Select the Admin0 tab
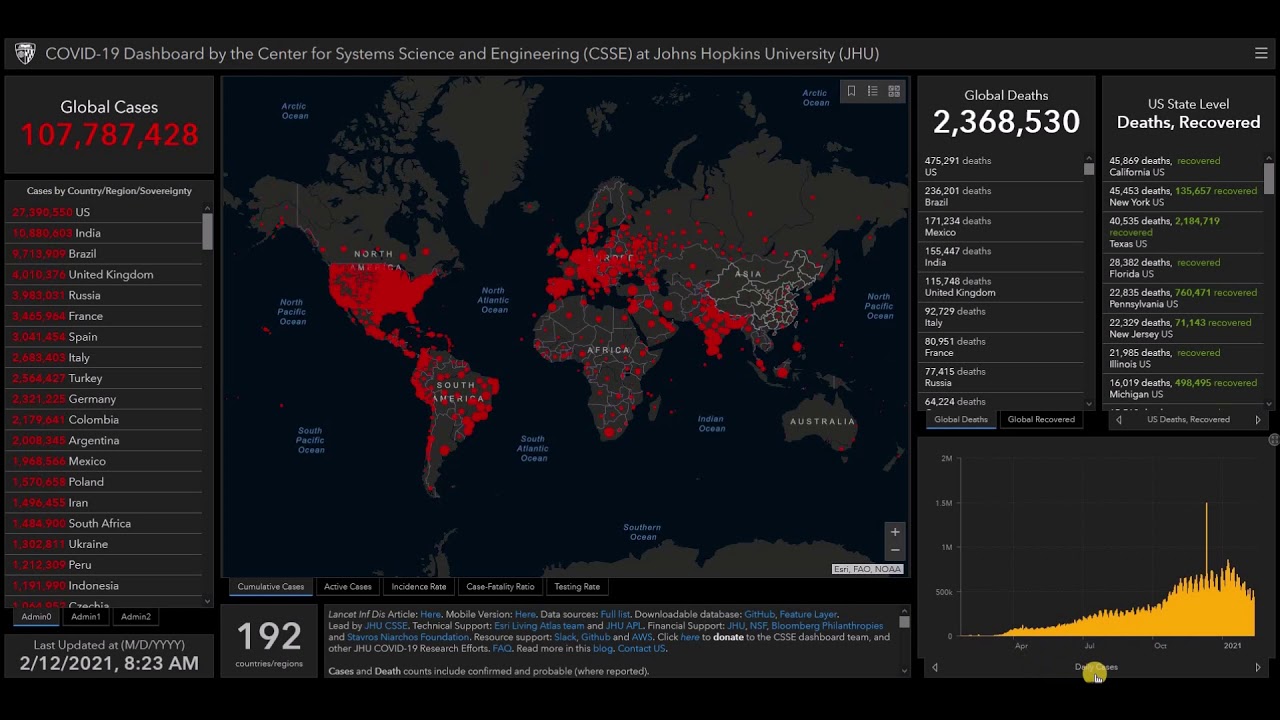 point(36,617)
